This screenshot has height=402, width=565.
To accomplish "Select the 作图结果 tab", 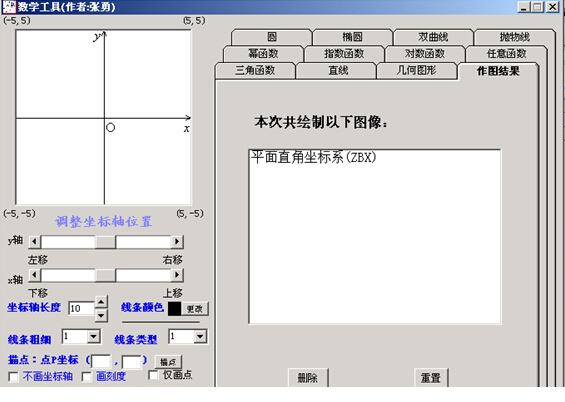I will click(498, 71).
